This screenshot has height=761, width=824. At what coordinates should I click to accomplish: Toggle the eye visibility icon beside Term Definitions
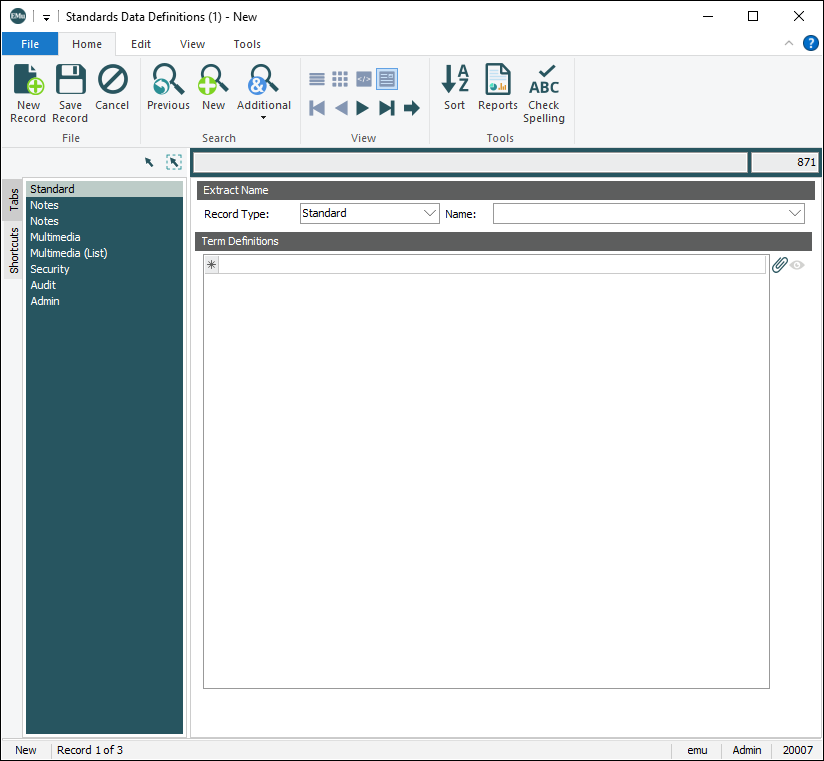pyautogui.click(x=797, y=265)
